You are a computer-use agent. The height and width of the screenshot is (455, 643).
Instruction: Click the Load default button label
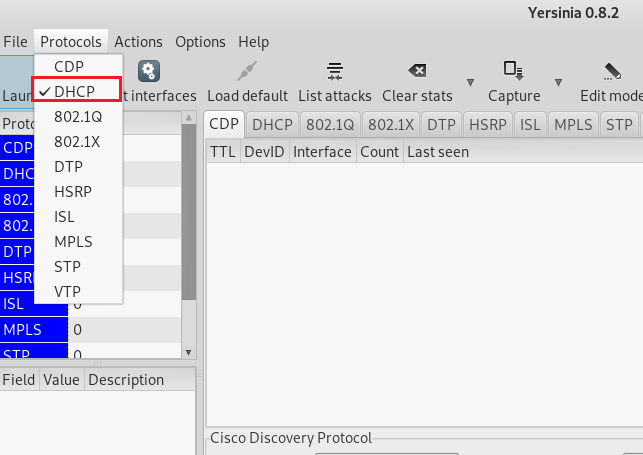click(247, 96)
